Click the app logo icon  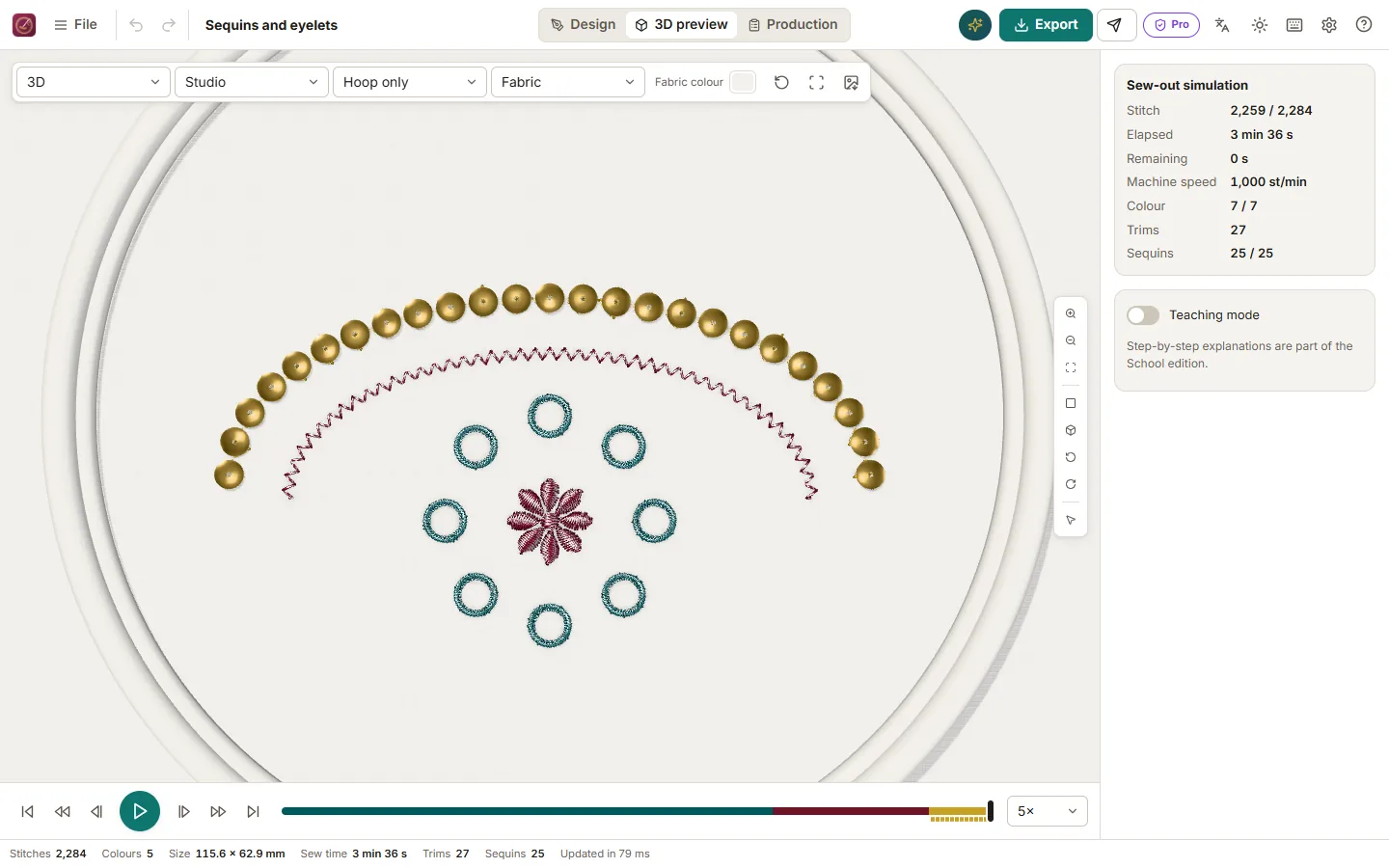coord(24,25)
